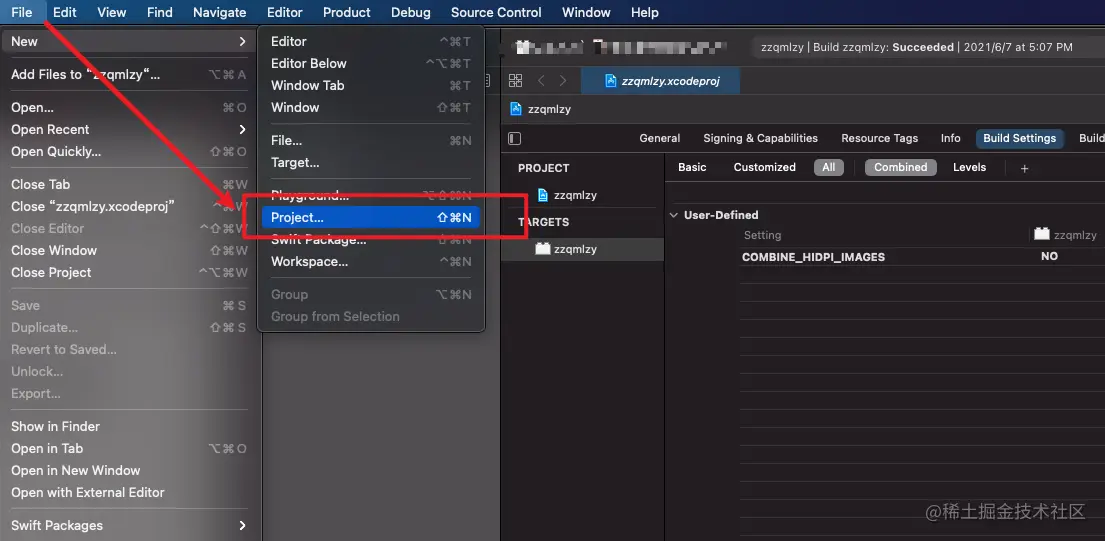The height and width of the screenshot is (541, 1105).
Task: Collapse the User-Defined section
Action: click(x=674, y=215)
